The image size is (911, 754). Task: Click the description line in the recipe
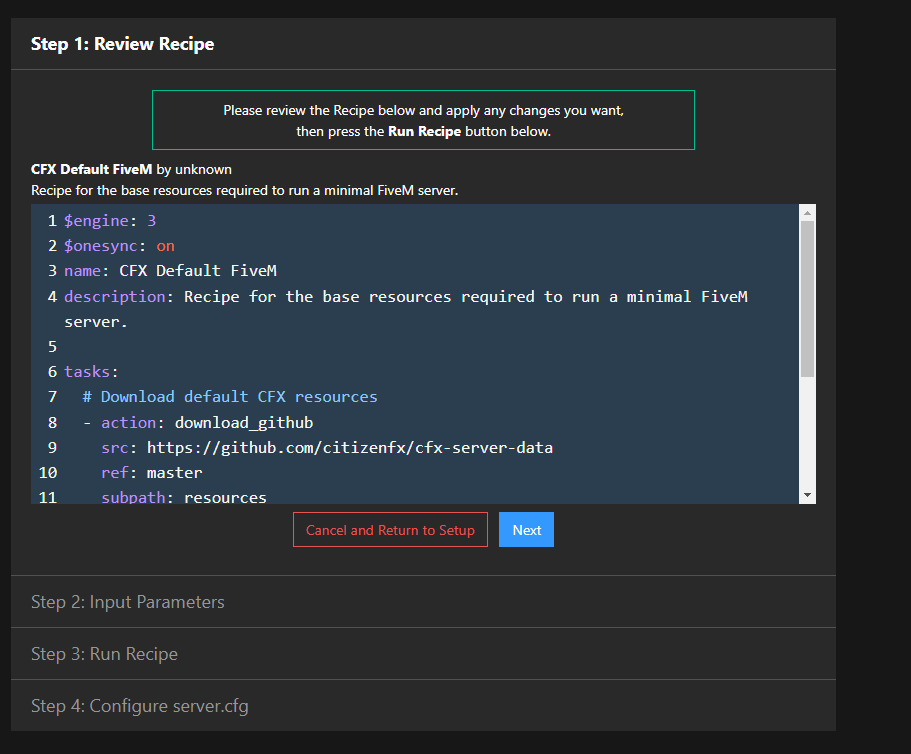click(406, 296)
